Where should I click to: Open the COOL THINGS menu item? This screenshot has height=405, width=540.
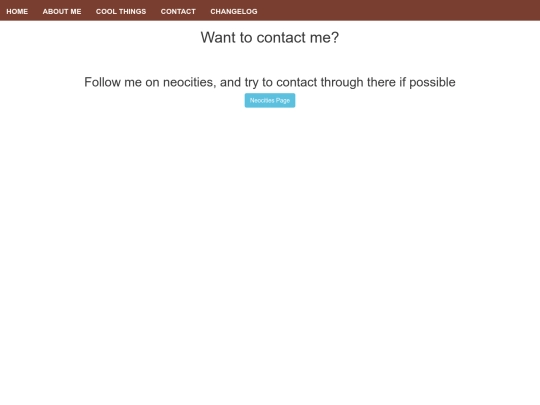tap(121, 11)
